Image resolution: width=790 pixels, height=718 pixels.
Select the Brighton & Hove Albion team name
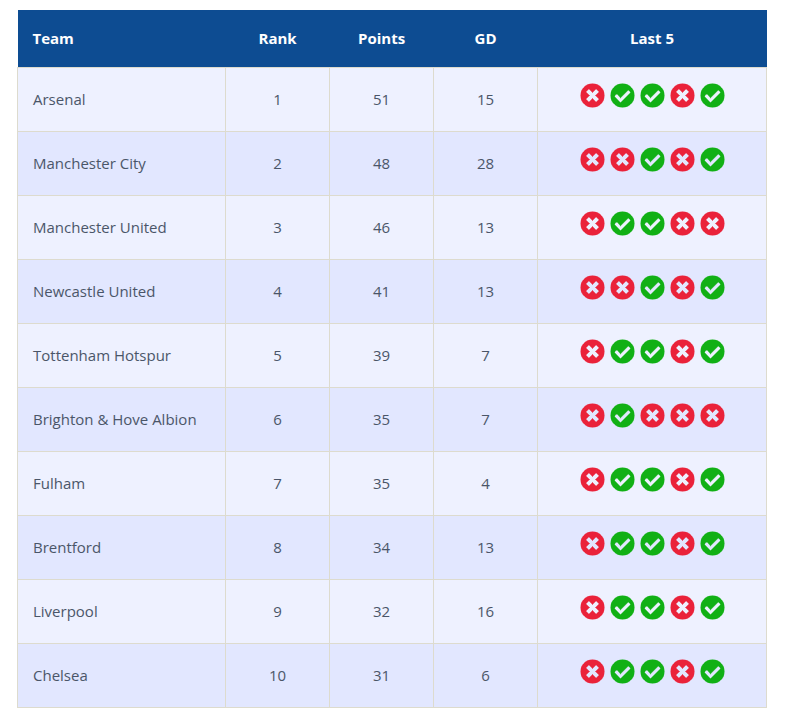click(115, 420)
